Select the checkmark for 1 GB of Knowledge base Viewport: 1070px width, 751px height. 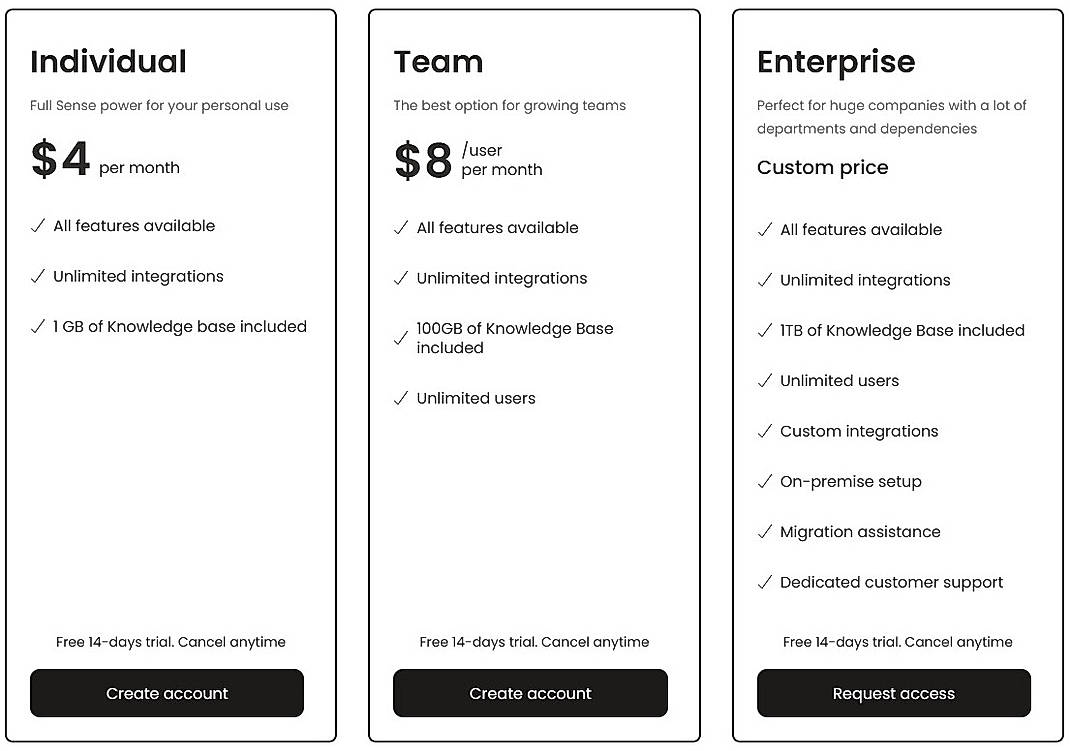click(36, 327)
